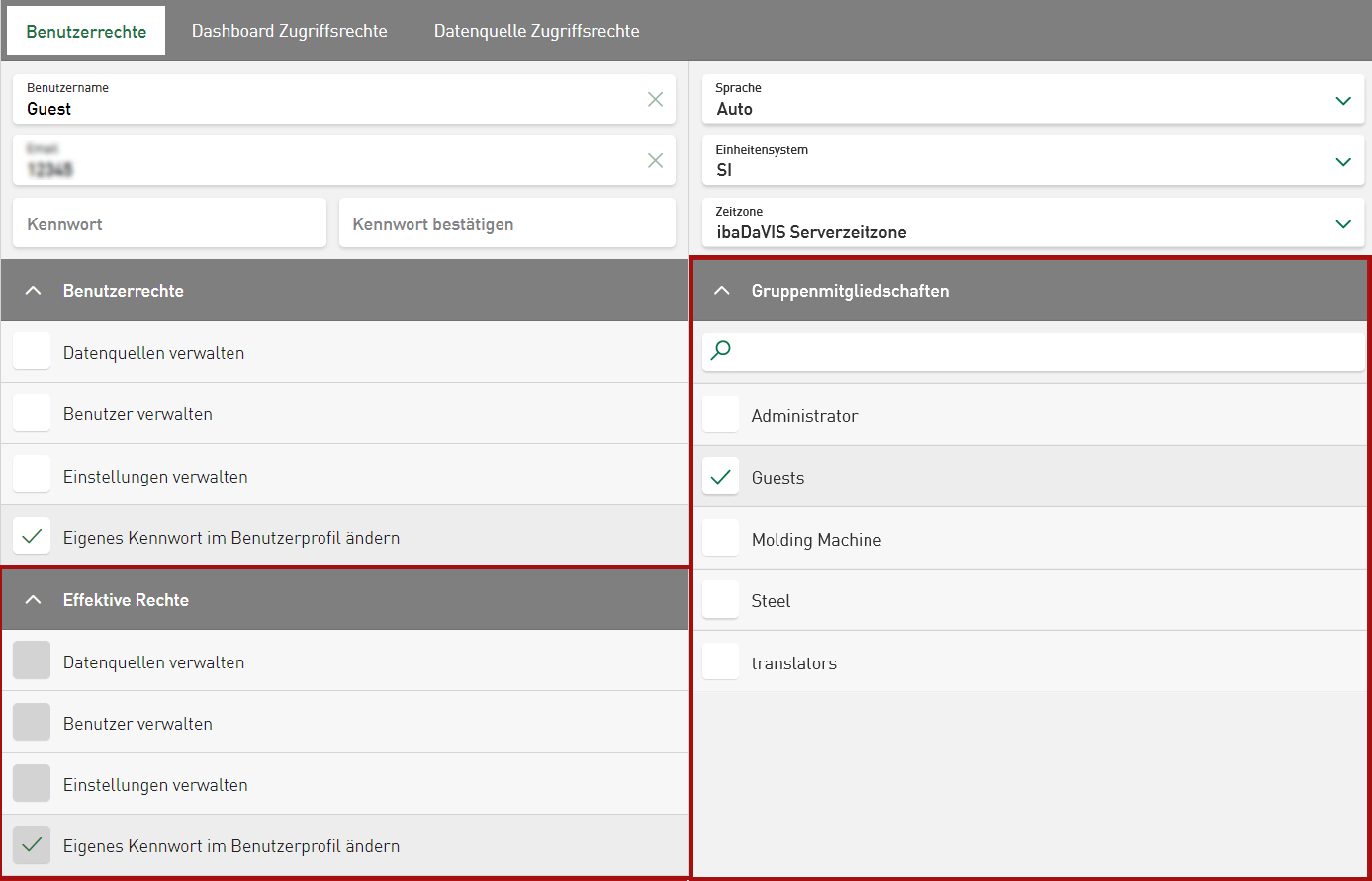Click the Kennwort input field
Image resolution: width=1372 pixels, height=881 pixels.
(169, 223)
